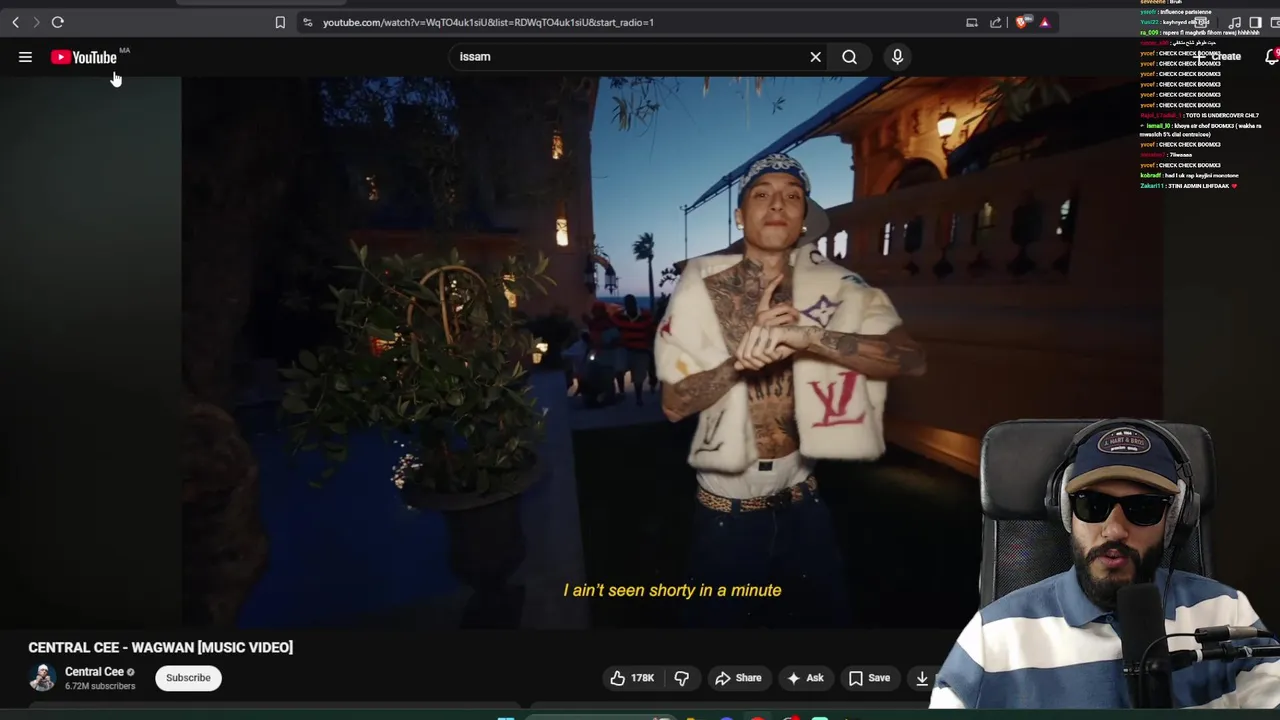Like the video with thumbs up 178K
1280x720 pixels.
(x=632, y=678)
